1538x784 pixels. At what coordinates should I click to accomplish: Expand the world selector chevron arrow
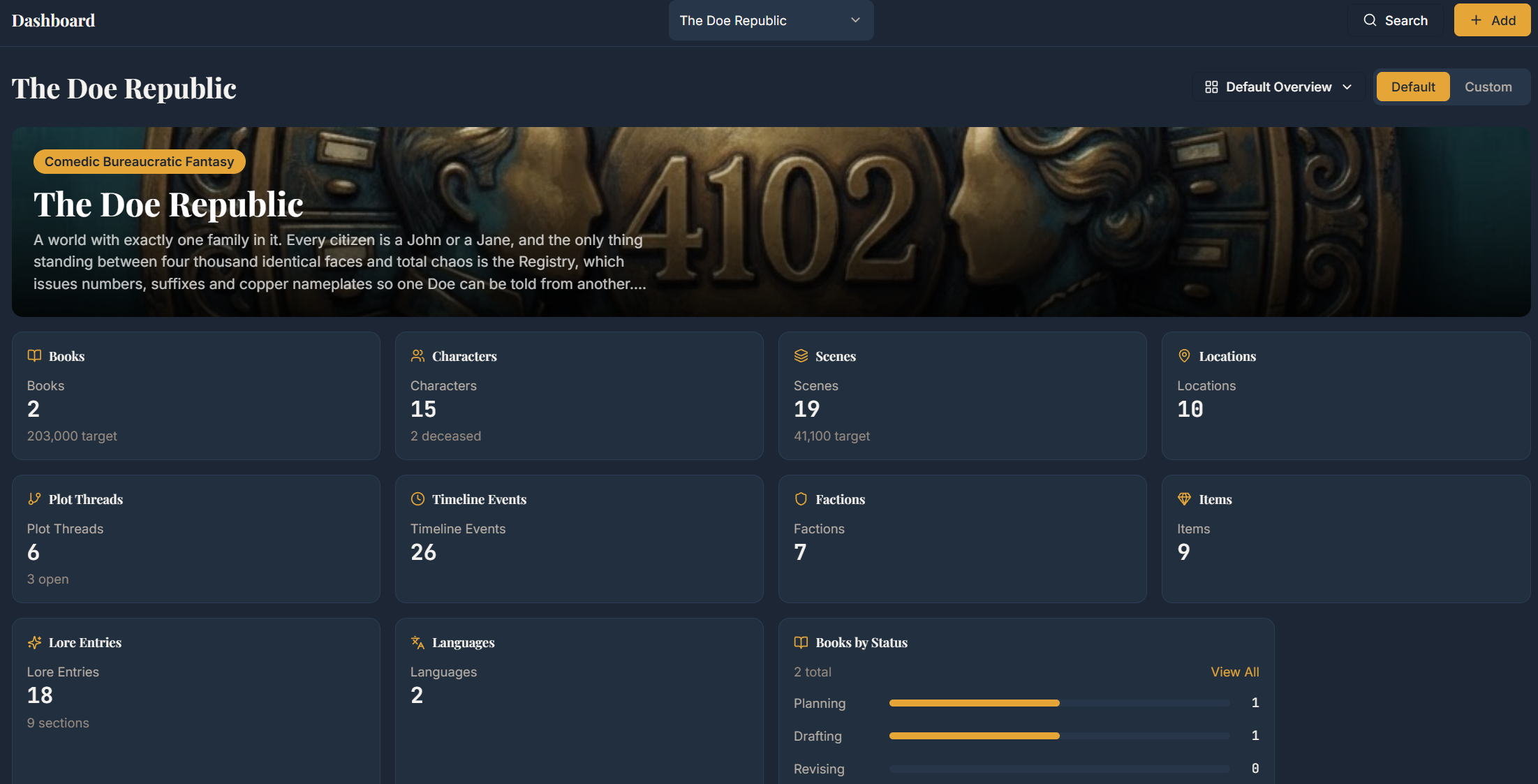click(855, 20)
